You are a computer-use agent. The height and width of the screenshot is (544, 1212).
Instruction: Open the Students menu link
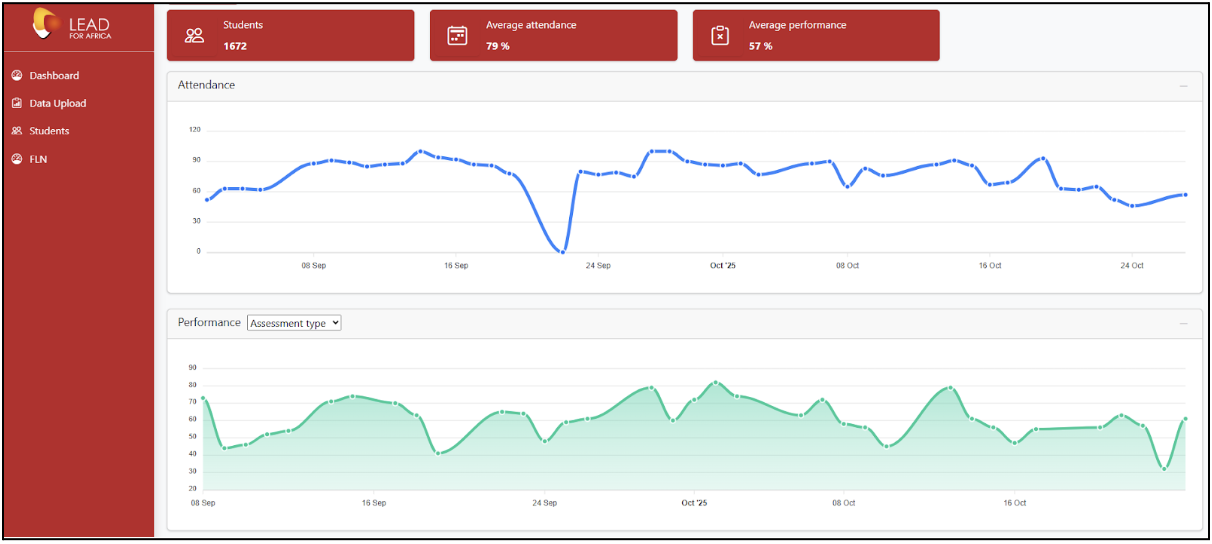[49, 131]
